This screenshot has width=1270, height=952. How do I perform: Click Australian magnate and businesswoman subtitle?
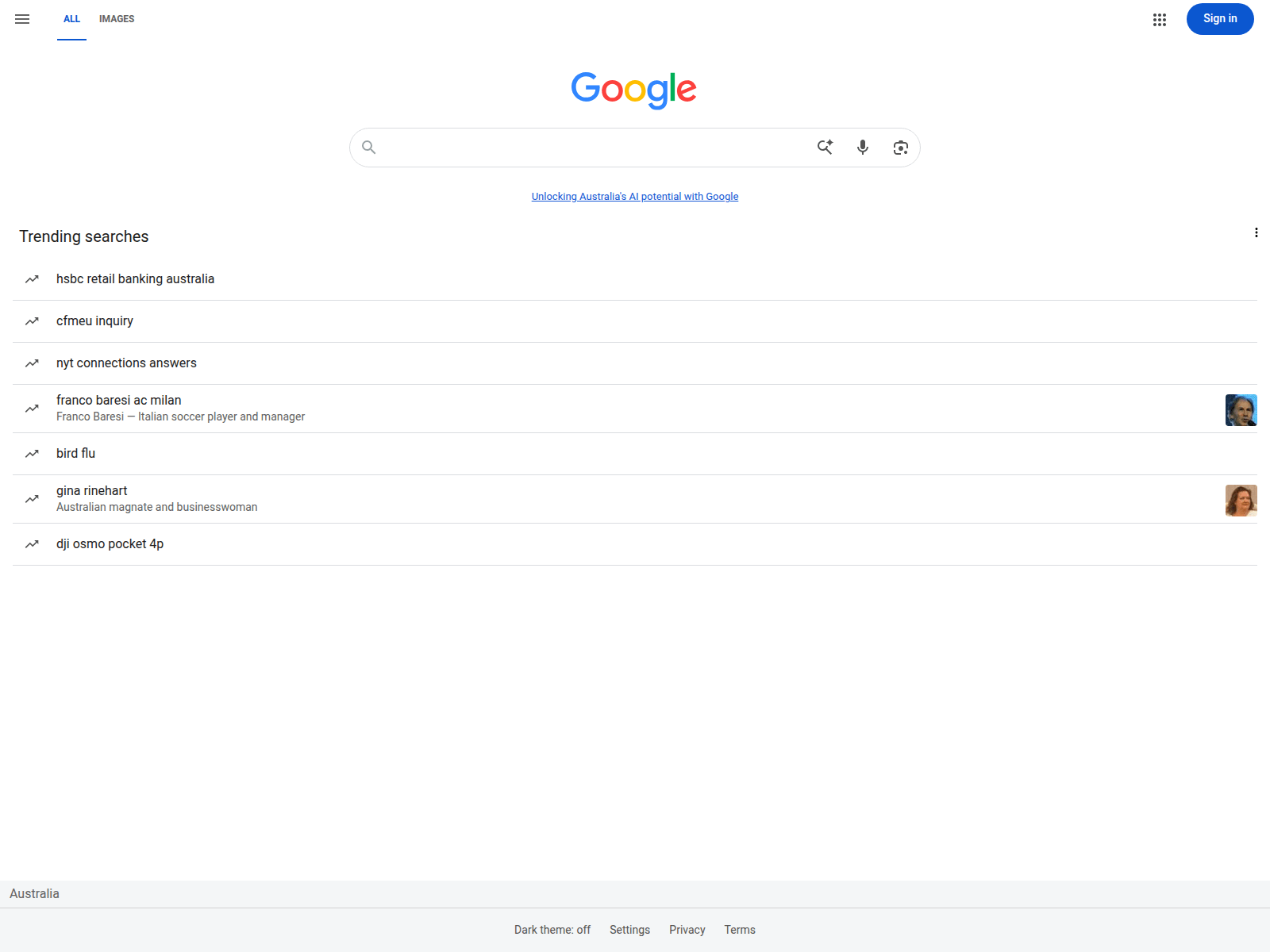[x=157, y=507]
